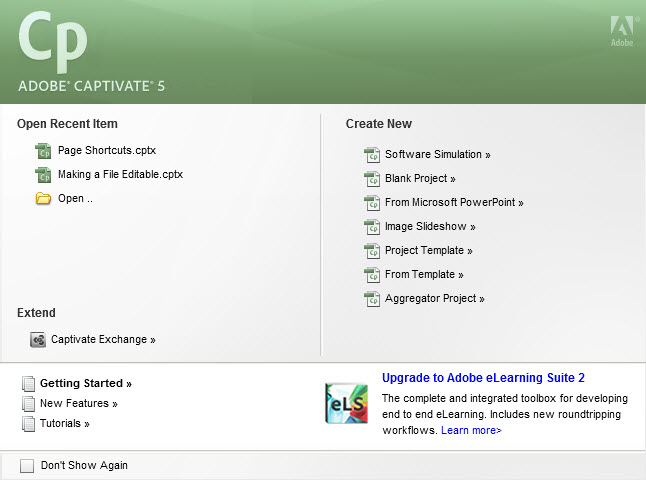Viewport: 646px width, 480px height.
Task: Create a new Aggregator Project
Action: click(x=435, y=298)
